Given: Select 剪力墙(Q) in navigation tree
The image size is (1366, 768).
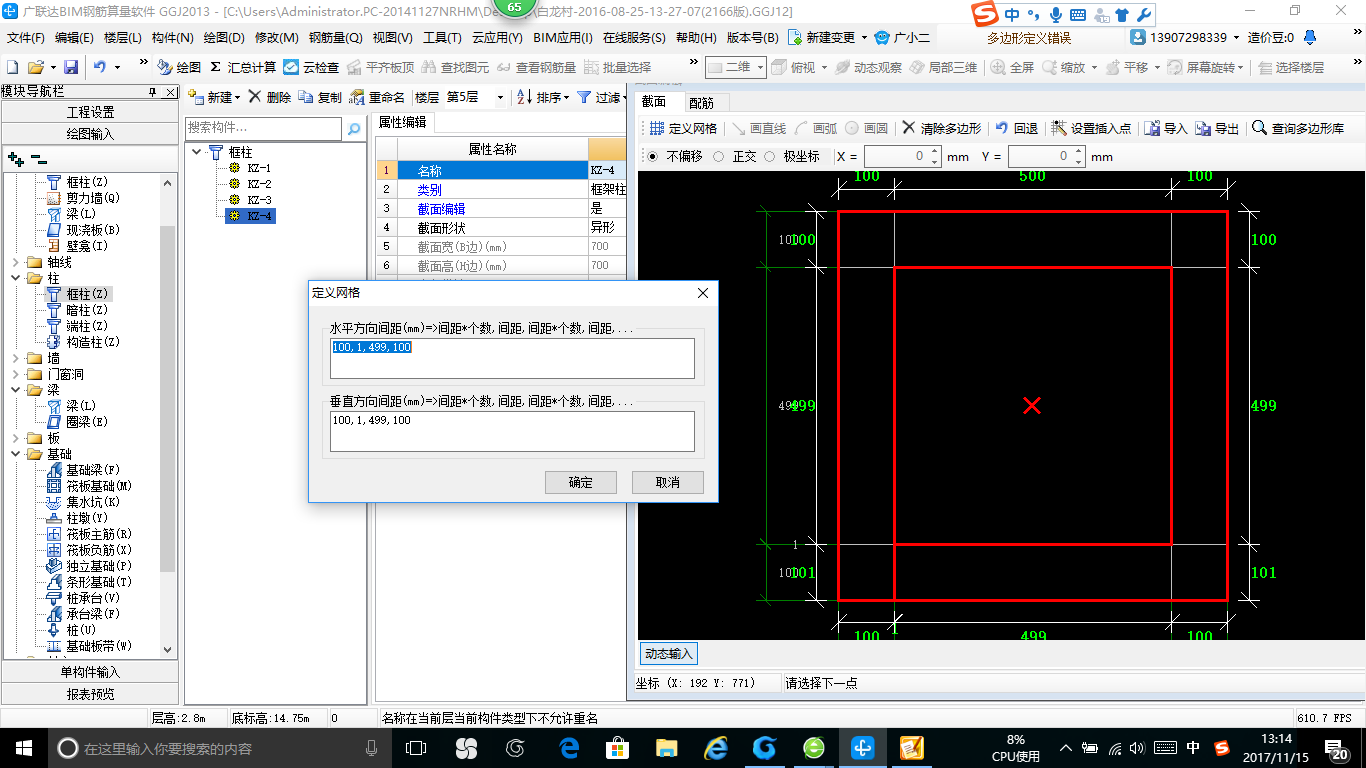Looking at the screenshot, I should coord(92,198).
